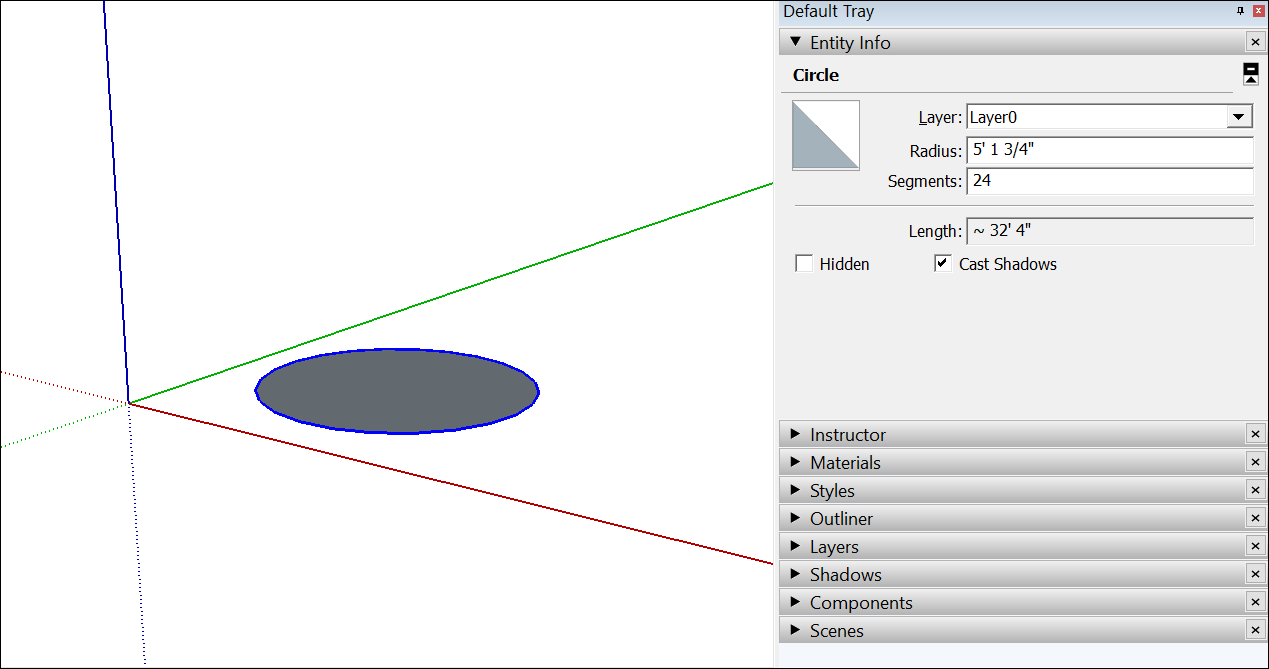
Task: Click the circle's material swatch
Action: [x=826, y=135]
